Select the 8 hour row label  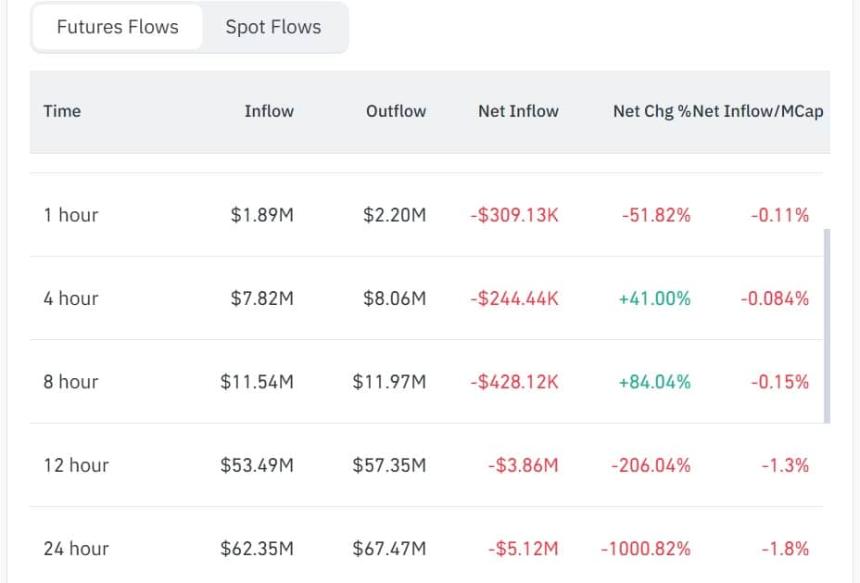[x=71, y=382]
